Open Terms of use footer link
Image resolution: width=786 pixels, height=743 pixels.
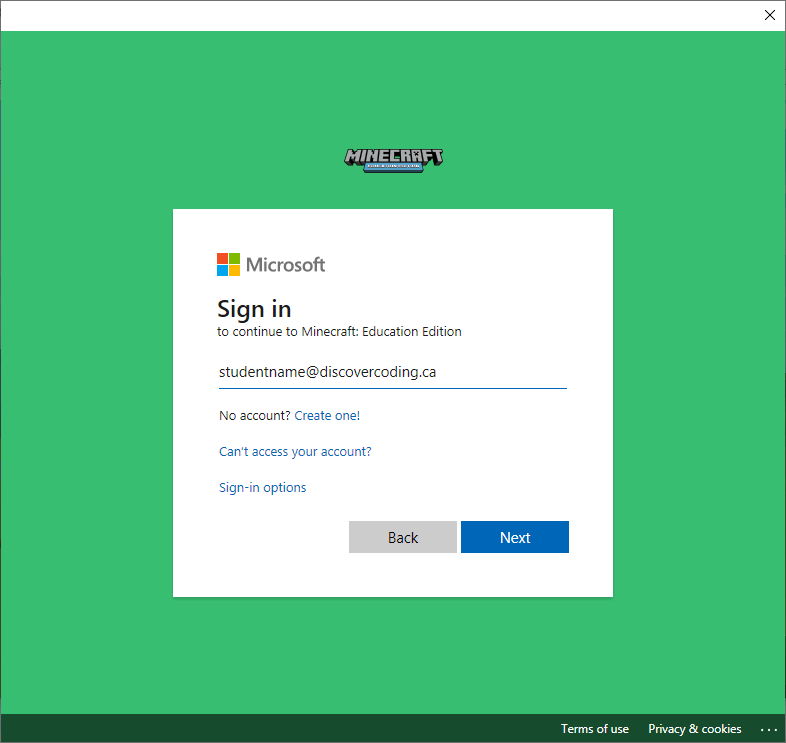595,728
